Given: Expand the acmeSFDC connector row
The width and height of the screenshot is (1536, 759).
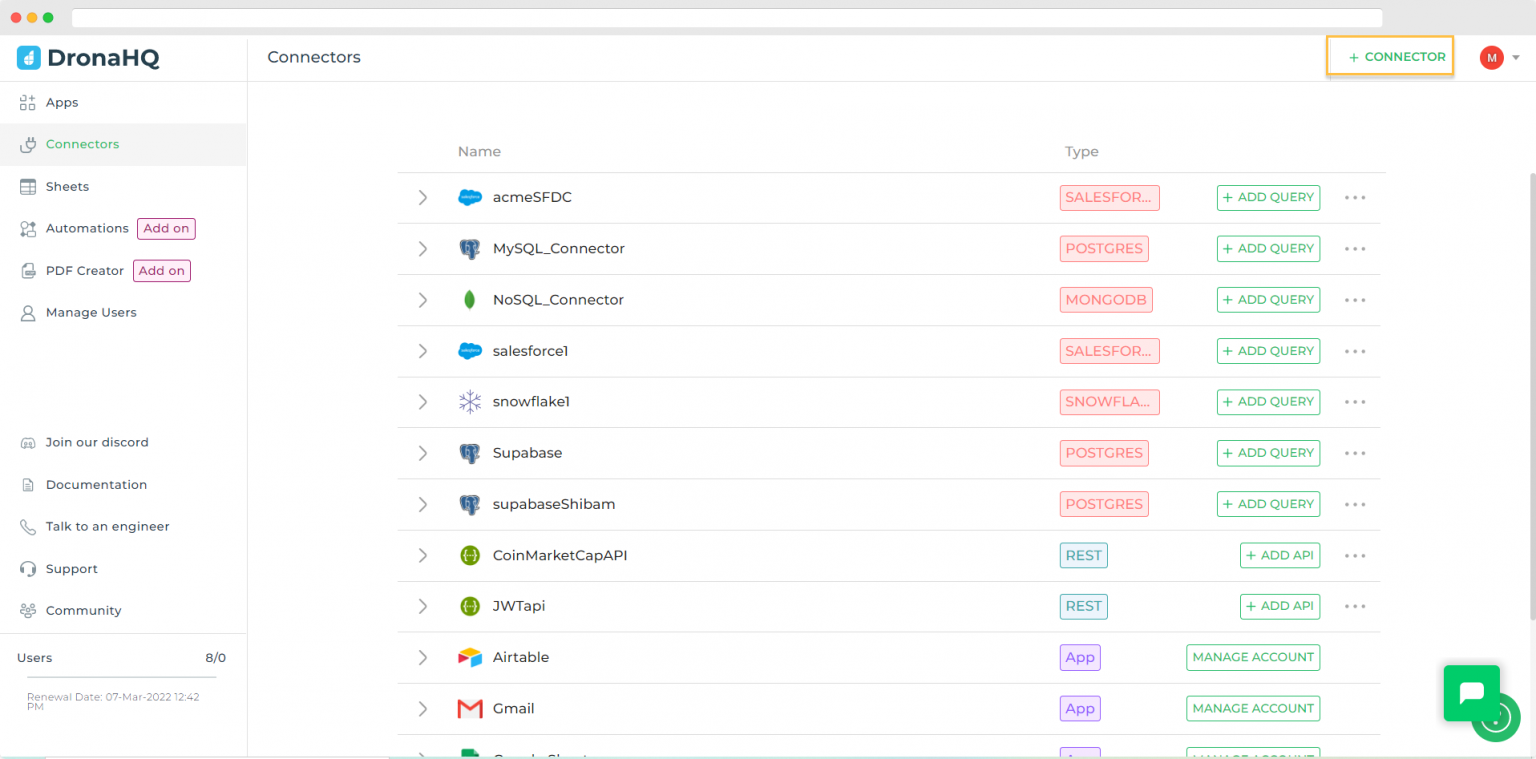Looking at the screenshot, I should 423,197.
